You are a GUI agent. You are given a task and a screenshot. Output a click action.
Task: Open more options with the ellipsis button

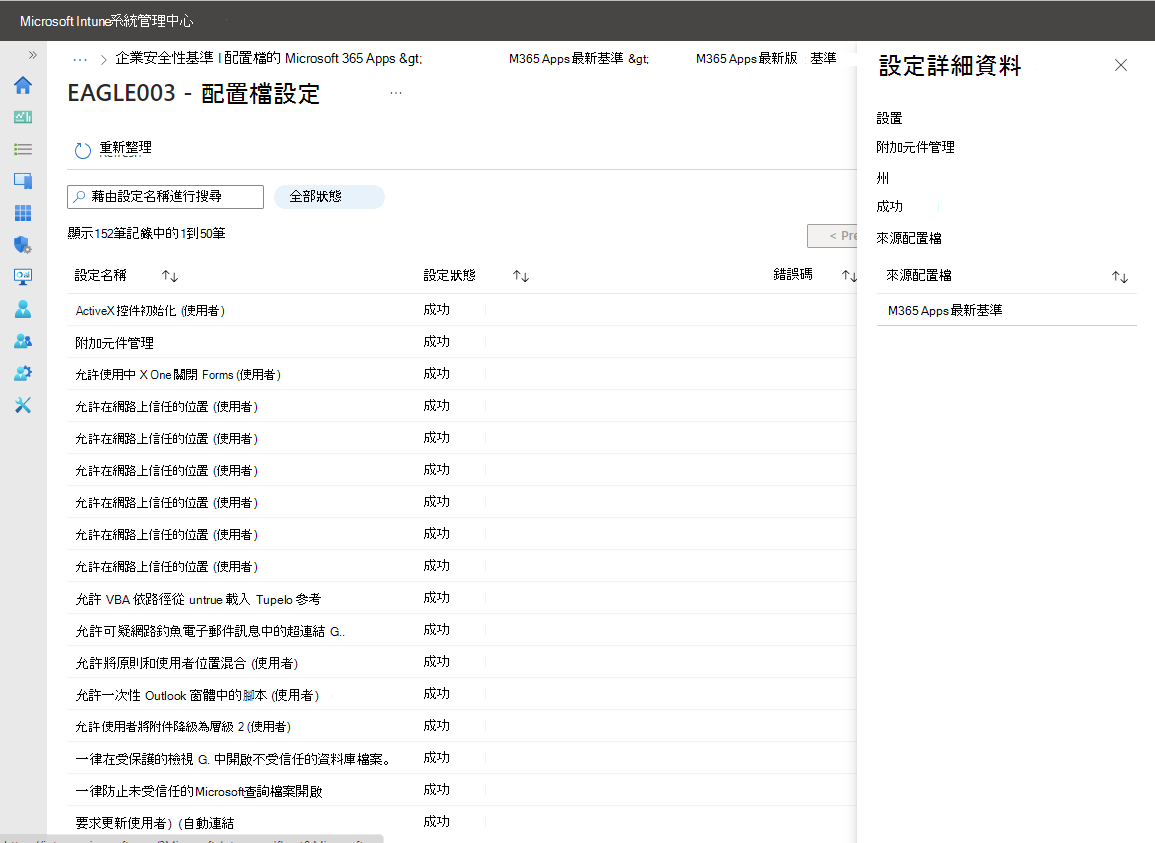click(396, 91)
